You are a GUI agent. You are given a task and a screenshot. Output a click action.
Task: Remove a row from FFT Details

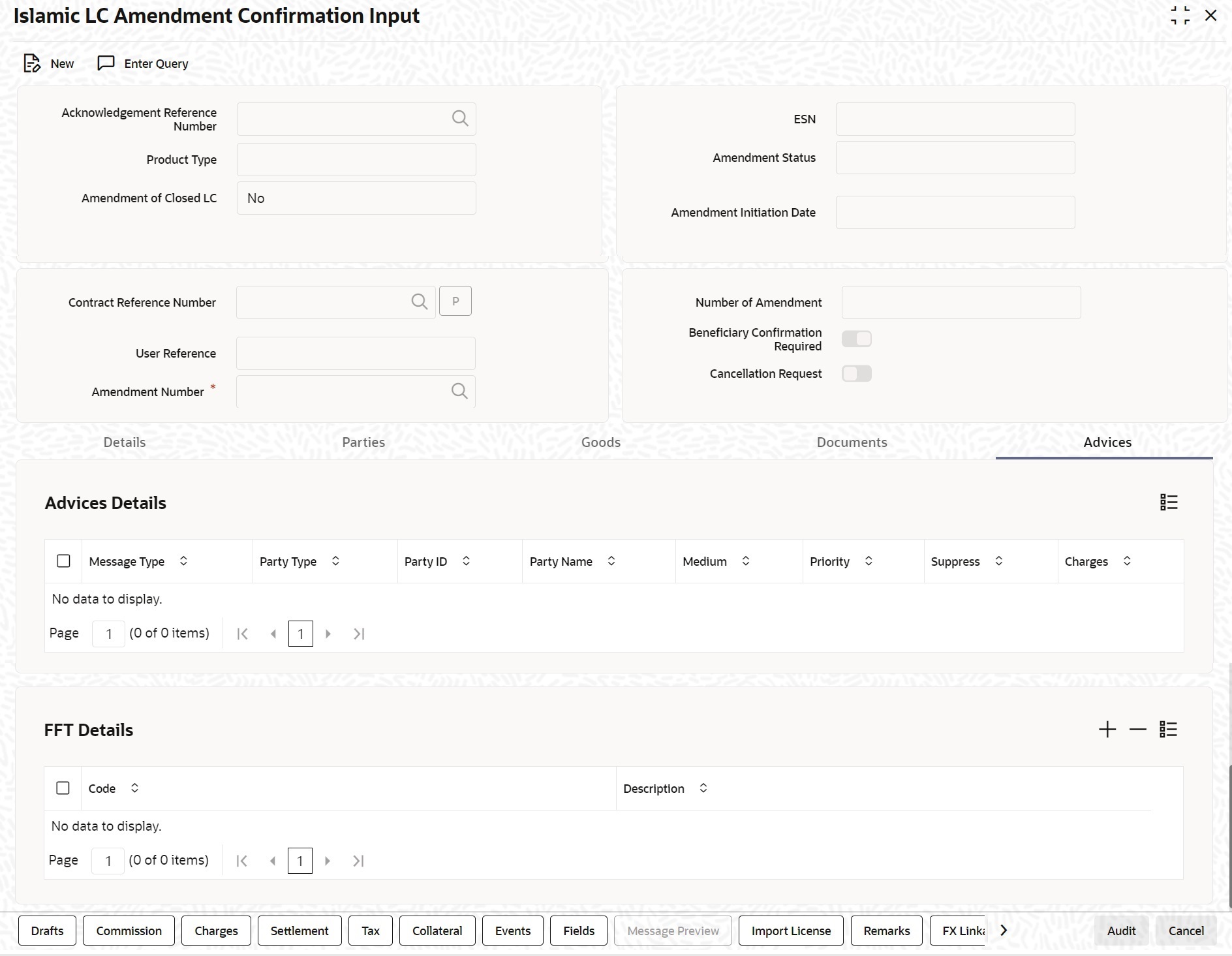pyautogui.click(x=1137, y=729)
